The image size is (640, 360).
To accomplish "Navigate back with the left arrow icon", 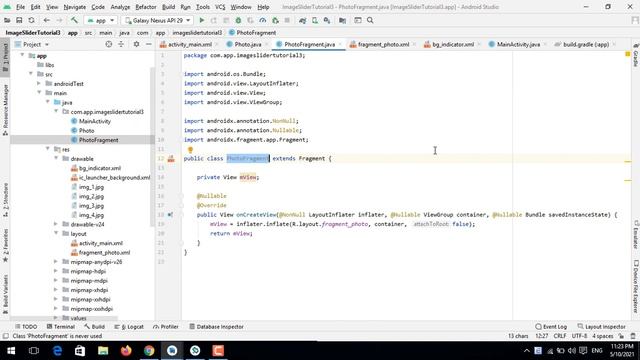I will pos(47,20).
